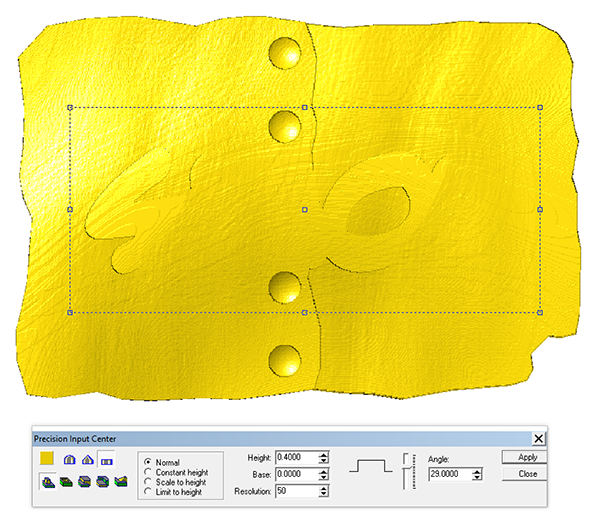
Task: Decrease Height with the down spinner arrow
Action: coord(324,460)
